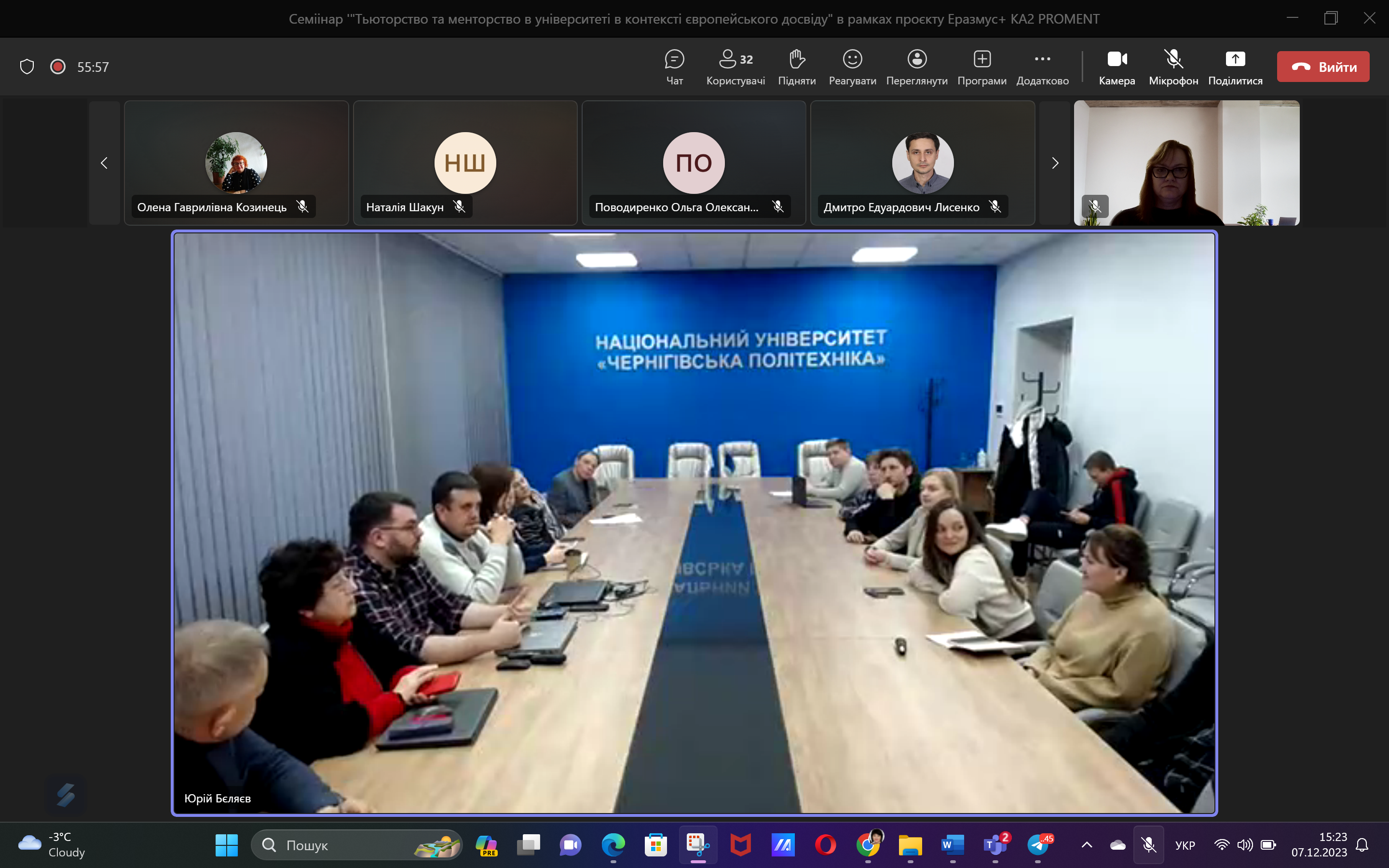Open the Переглянути view options
The image size is (1389, 868).
tap(917, 67)
